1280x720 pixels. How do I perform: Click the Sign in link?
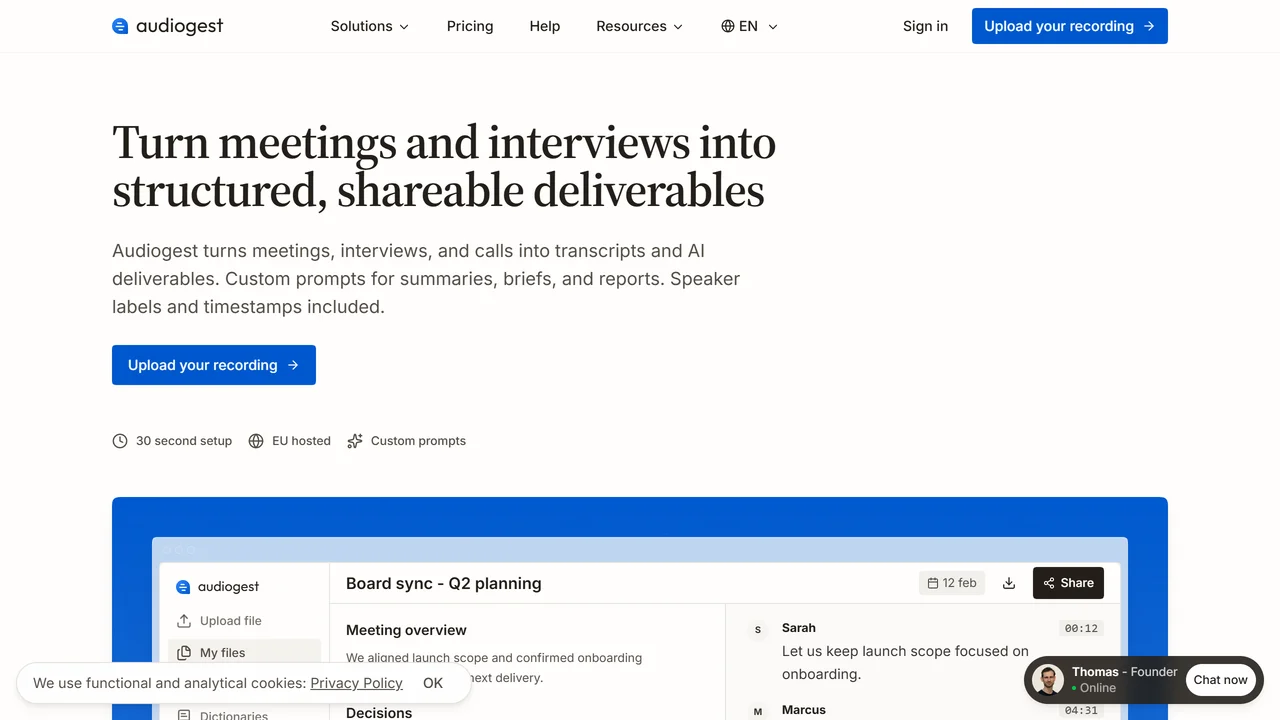(925, 26)
